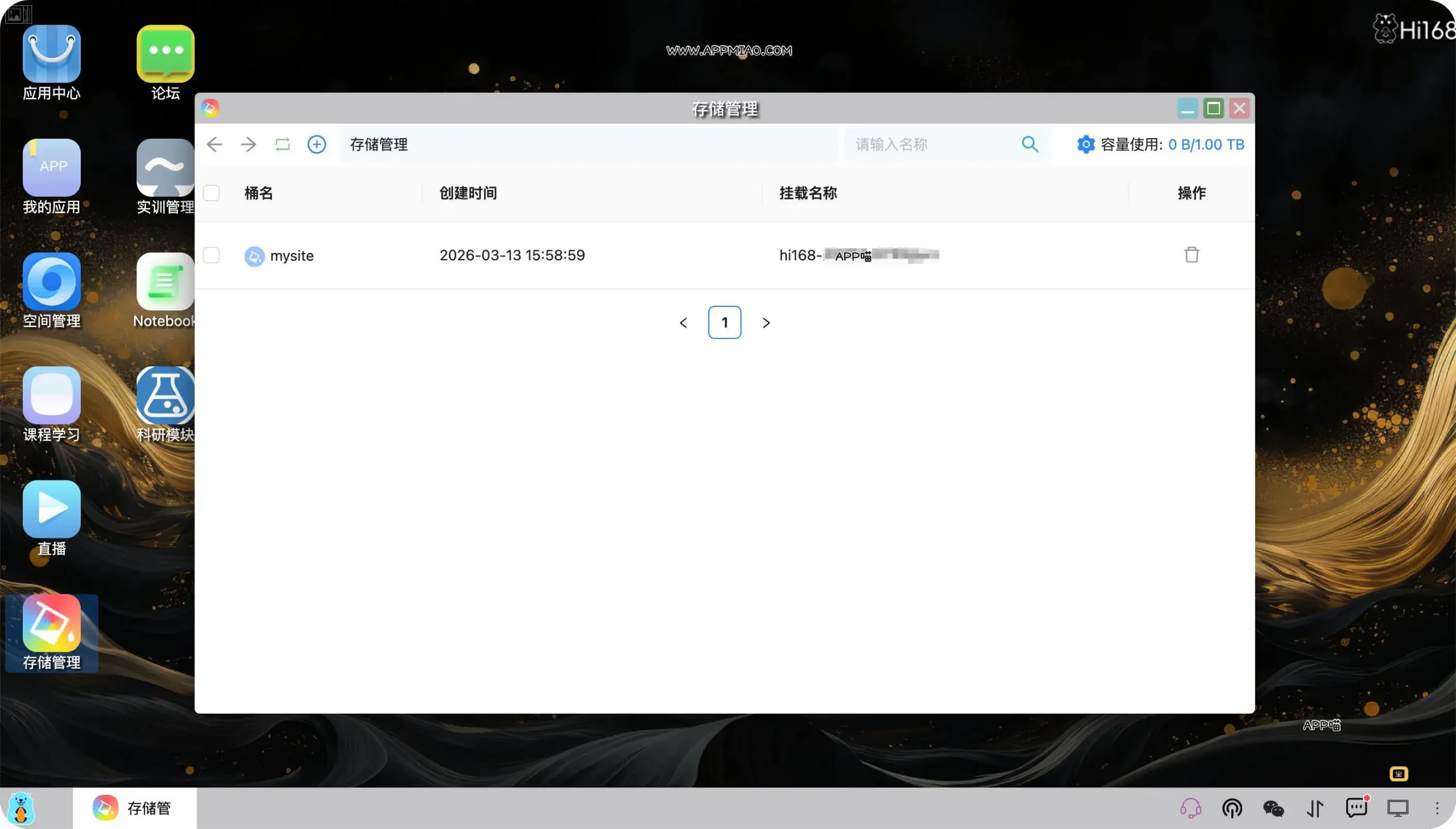Click the search magnifier icon
This screenshot has width=1456, height=829.
(1029, 144)
